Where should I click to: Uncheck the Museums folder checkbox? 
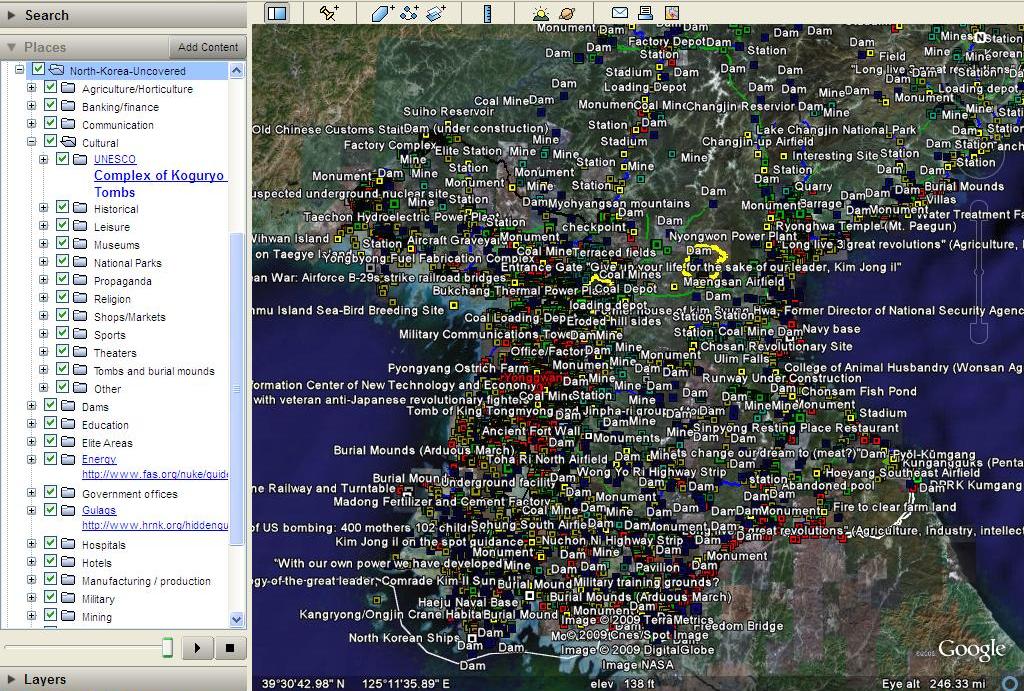pos(64,245)
